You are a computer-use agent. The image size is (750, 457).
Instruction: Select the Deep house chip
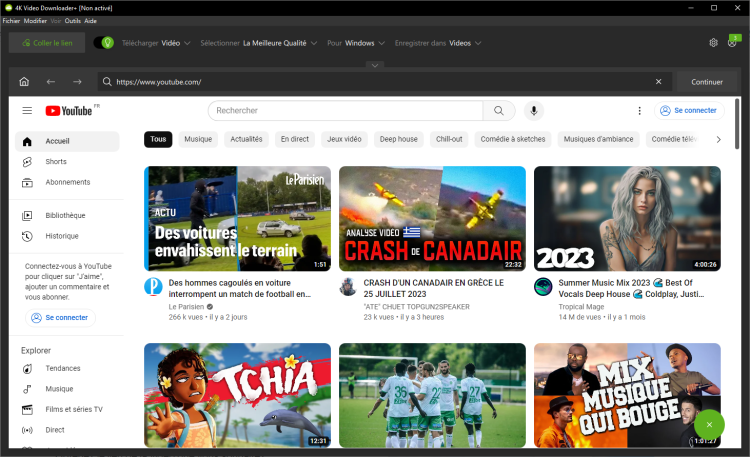click(x=398, y=139)
